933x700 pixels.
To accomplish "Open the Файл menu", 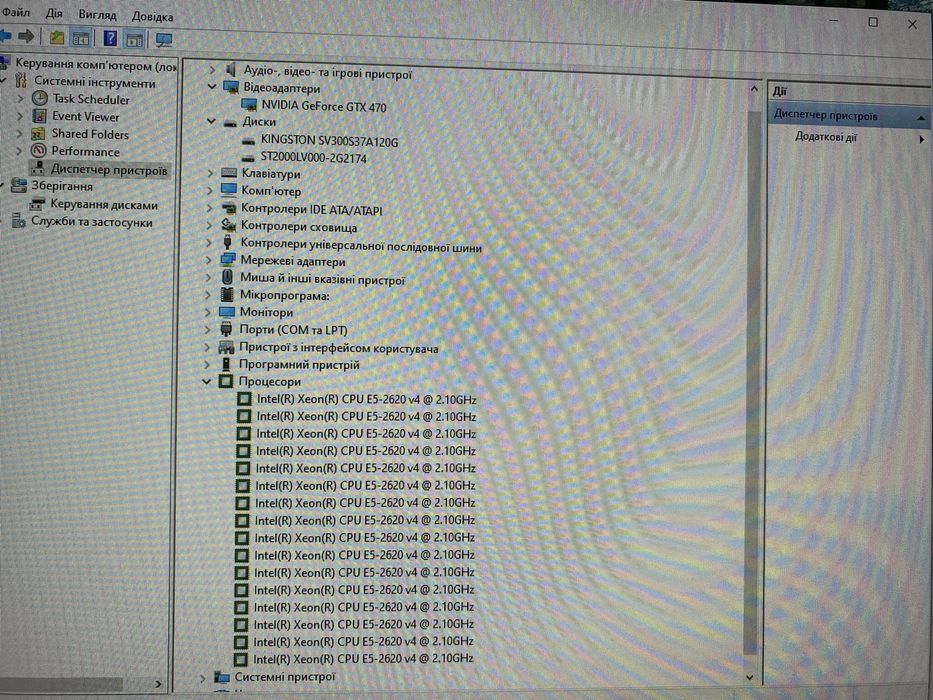I will click(16, 12).
